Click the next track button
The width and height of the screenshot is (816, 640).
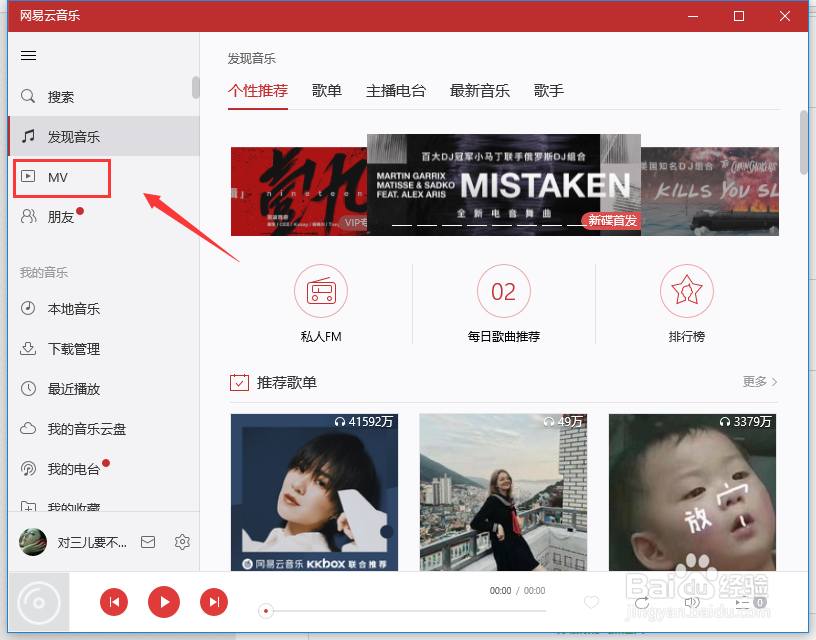coord(214,602)
